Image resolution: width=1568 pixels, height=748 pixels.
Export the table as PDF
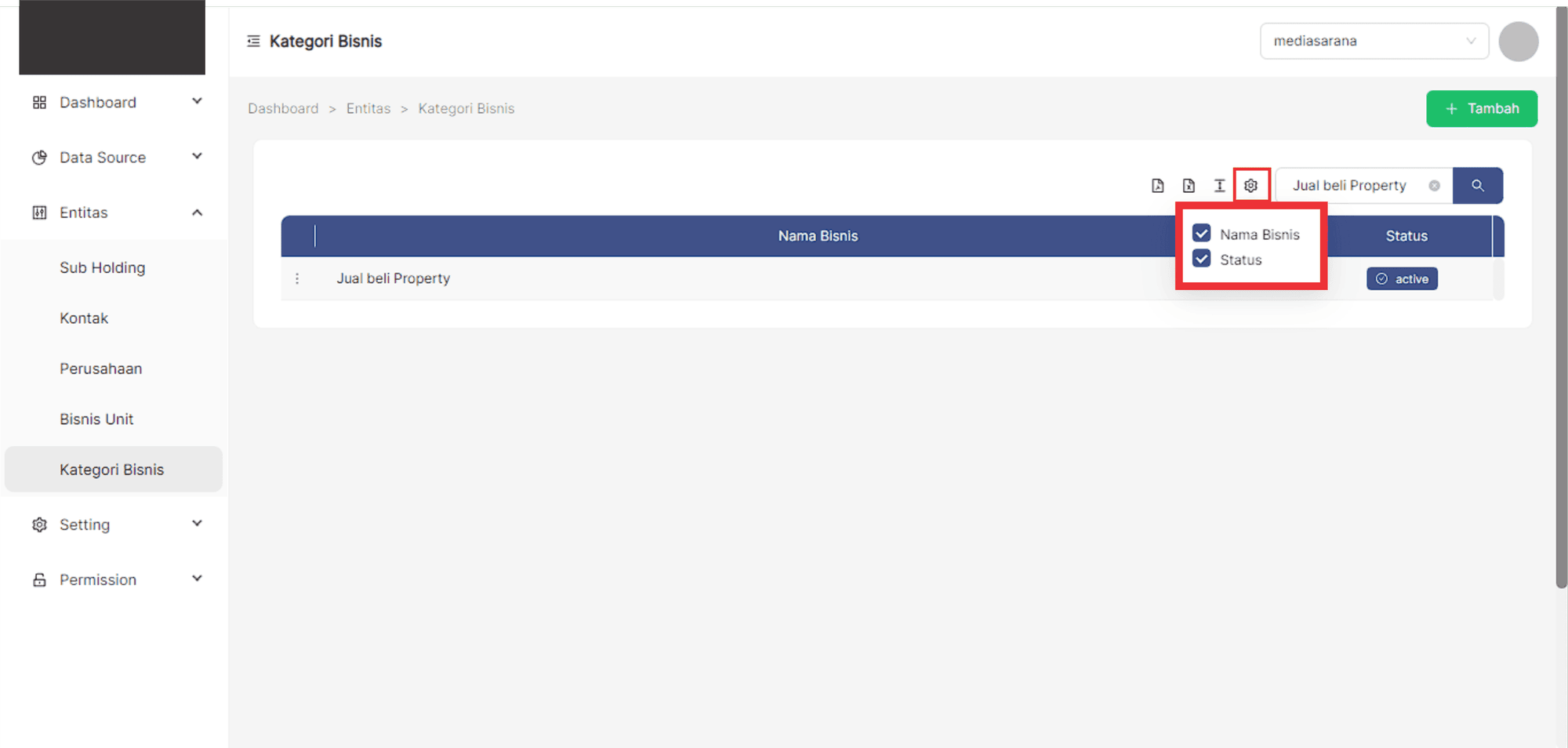coord(1157,186)
